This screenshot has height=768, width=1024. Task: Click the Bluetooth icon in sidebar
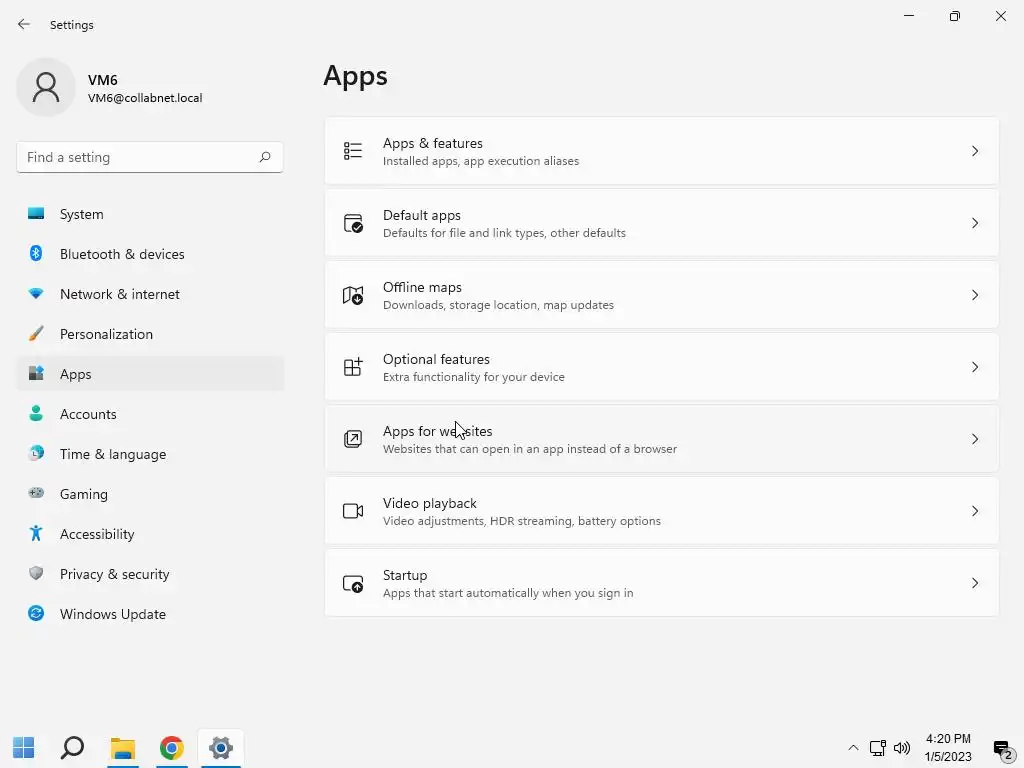36,254
